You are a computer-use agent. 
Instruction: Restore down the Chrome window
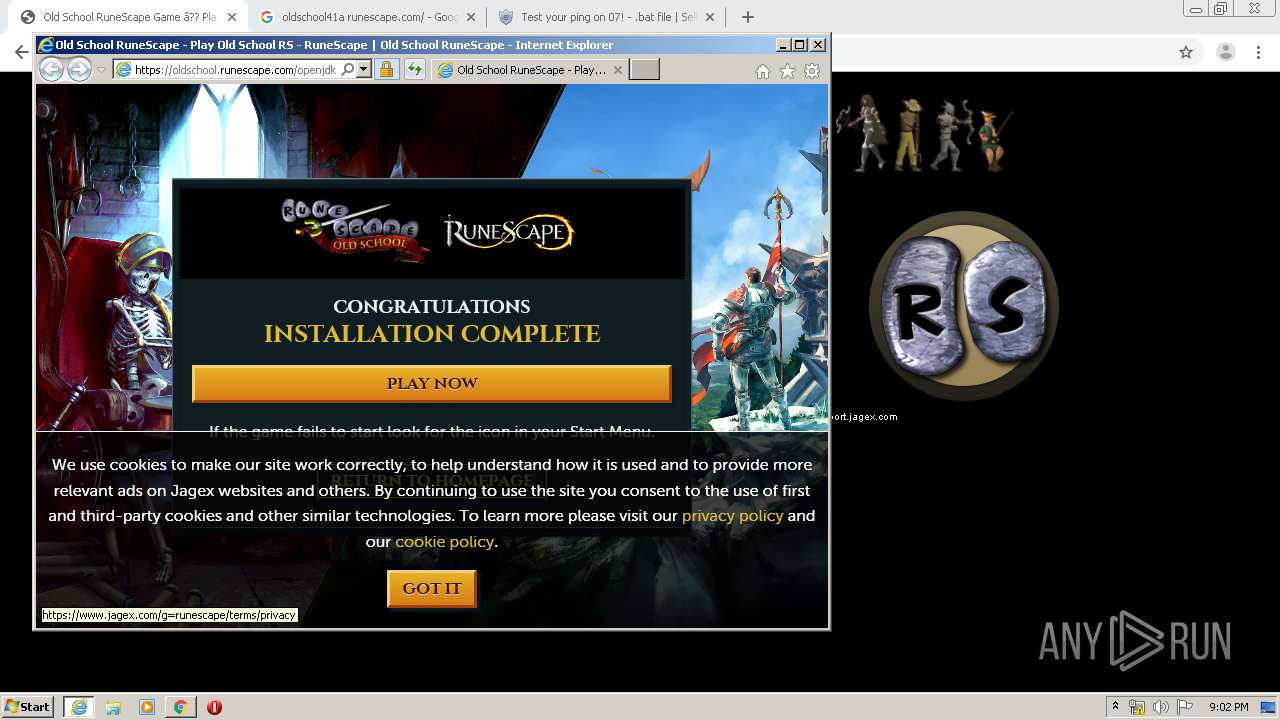coord(1221,9)
